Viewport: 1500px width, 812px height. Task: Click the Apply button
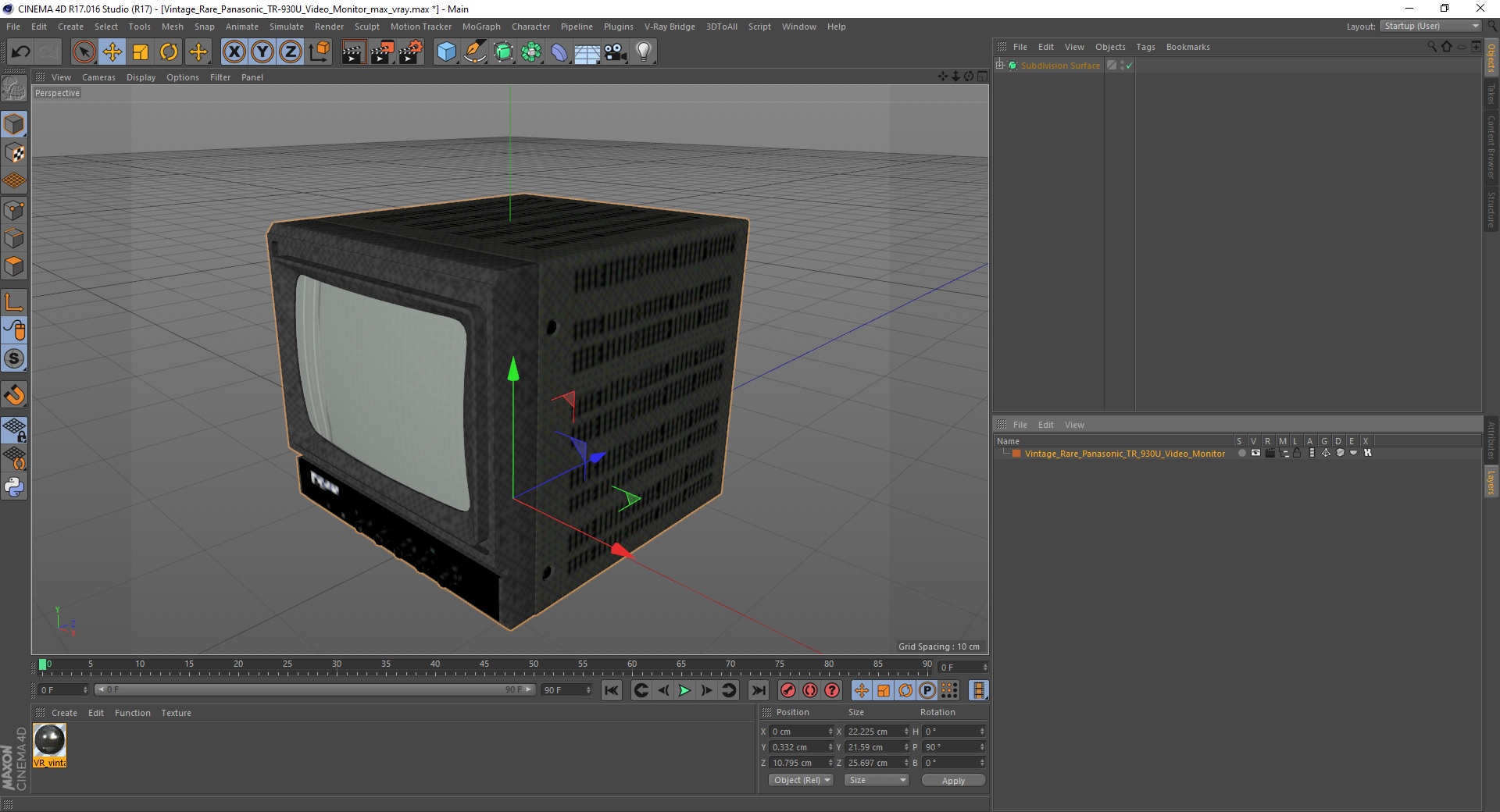tap(953, 780)
